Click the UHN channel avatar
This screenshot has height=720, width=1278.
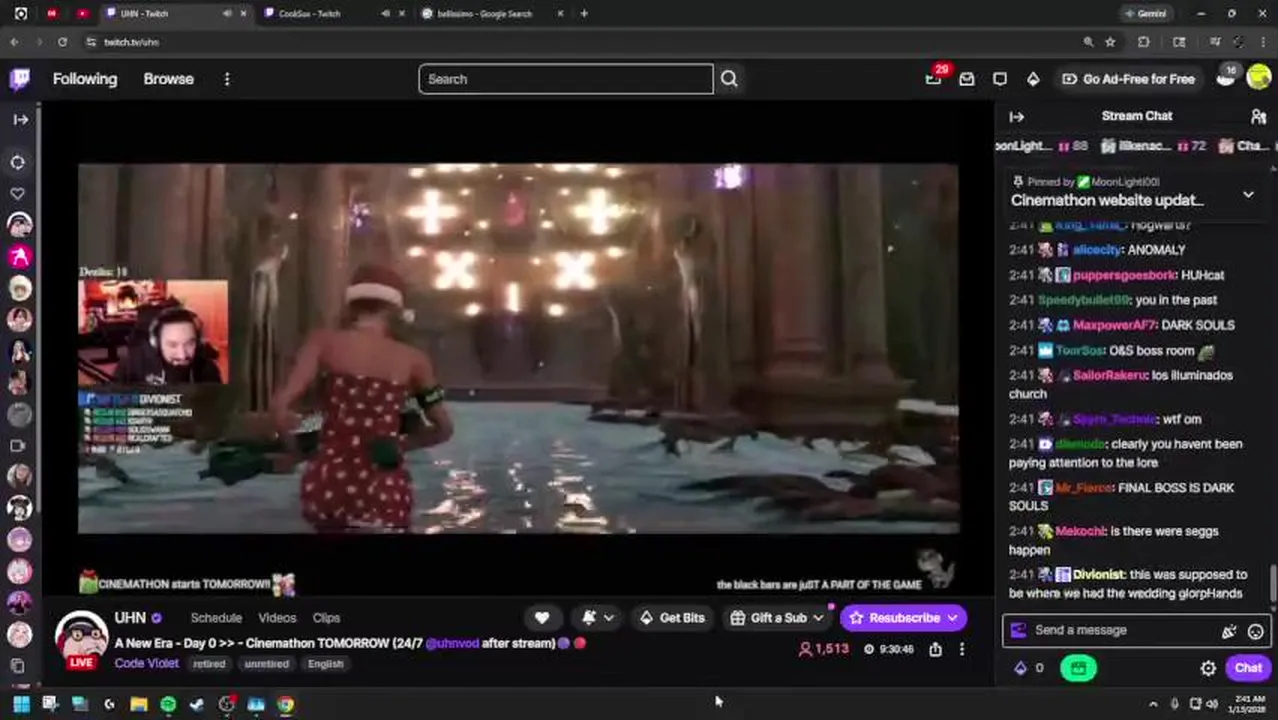[x=81, y=635]
